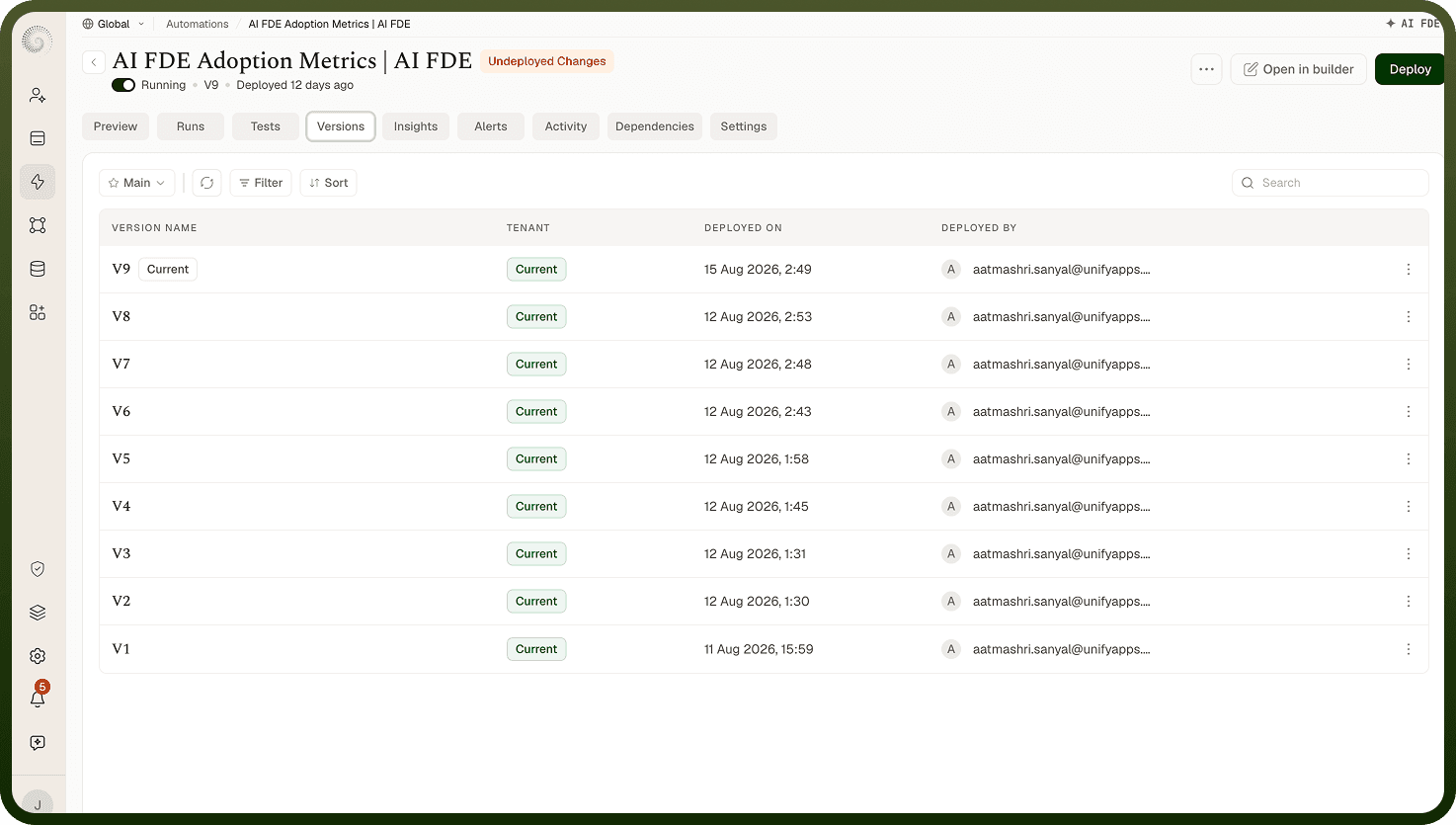The image size is (1456, 825).
Task: Go to Automations breadcrumb link
Action: click(x=198, y=24)
